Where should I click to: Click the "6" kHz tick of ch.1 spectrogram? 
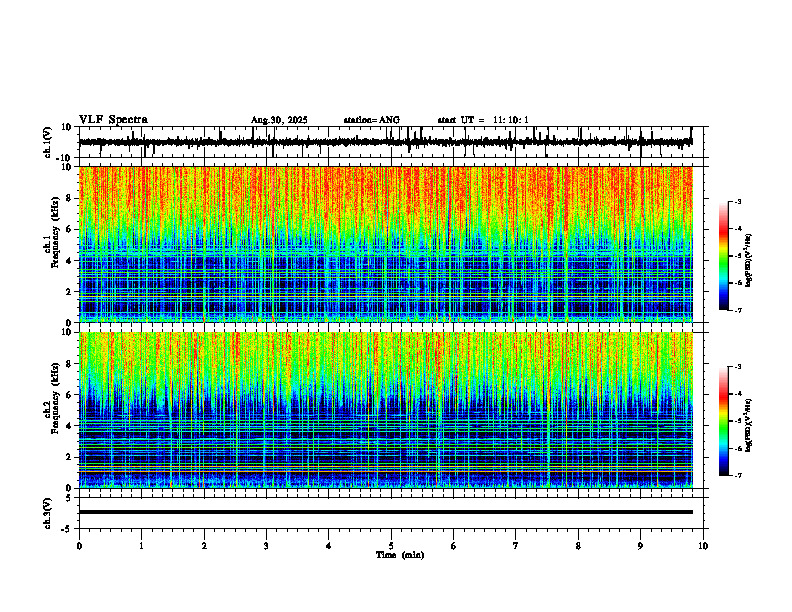(x=70, y=229)
